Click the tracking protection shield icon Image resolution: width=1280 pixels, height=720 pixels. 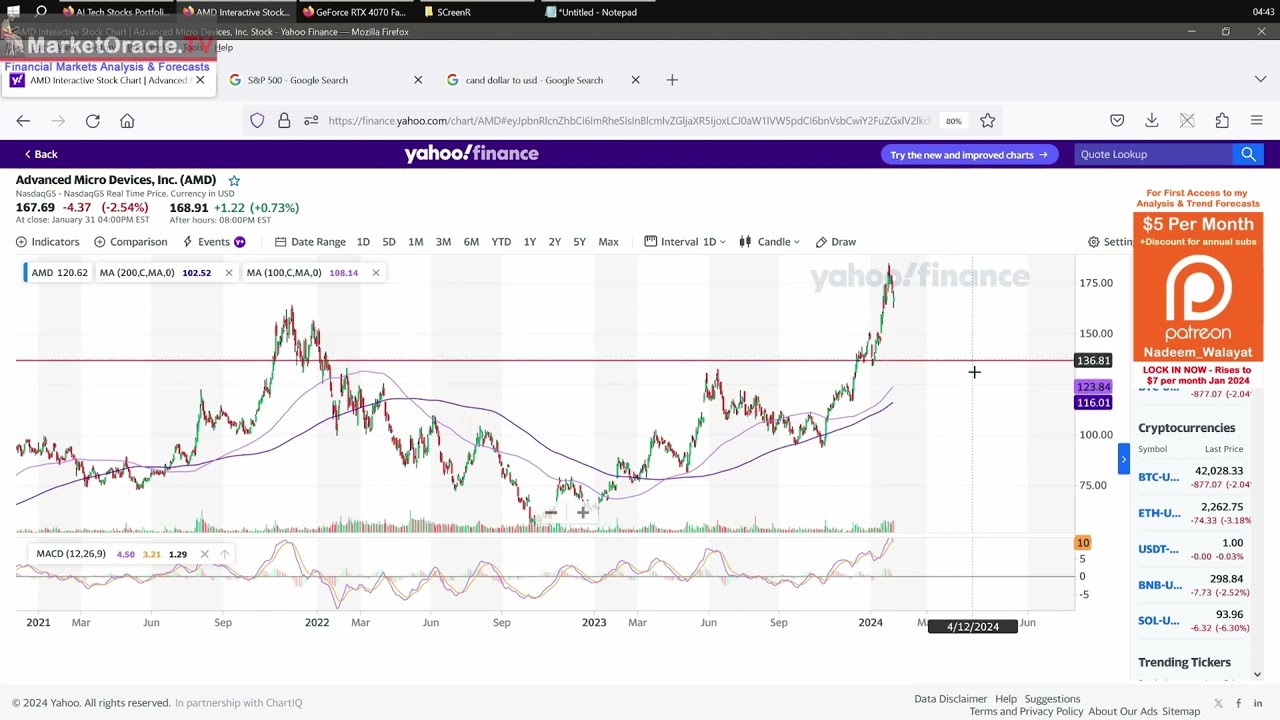pyautogui.click(x=257, y=121)
